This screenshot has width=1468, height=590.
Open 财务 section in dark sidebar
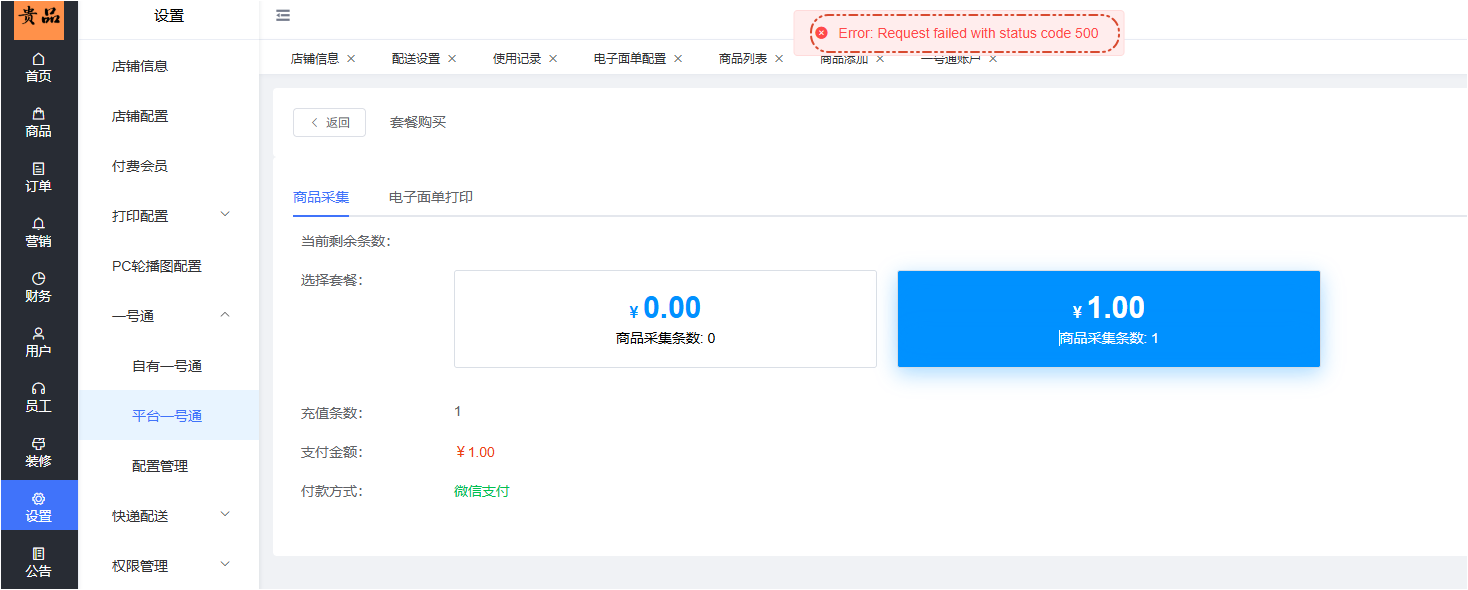coord(39,287)
